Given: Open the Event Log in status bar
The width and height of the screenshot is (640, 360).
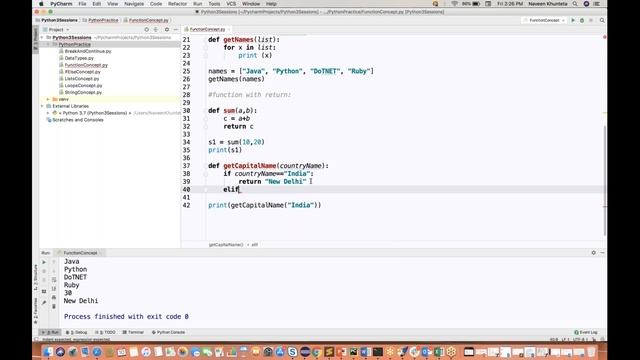Looking at the screenshot, I should pyautogui.click(x=586, y=332).
